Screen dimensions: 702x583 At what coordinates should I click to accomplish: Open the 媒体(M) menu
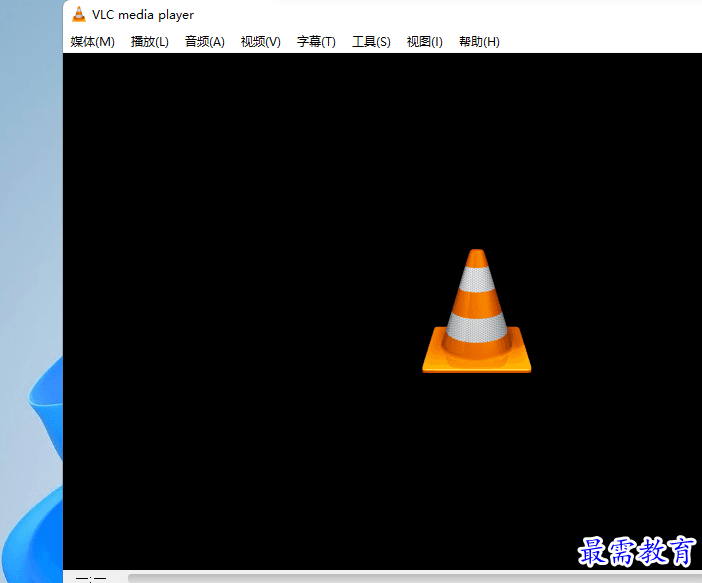click(93, 42)
